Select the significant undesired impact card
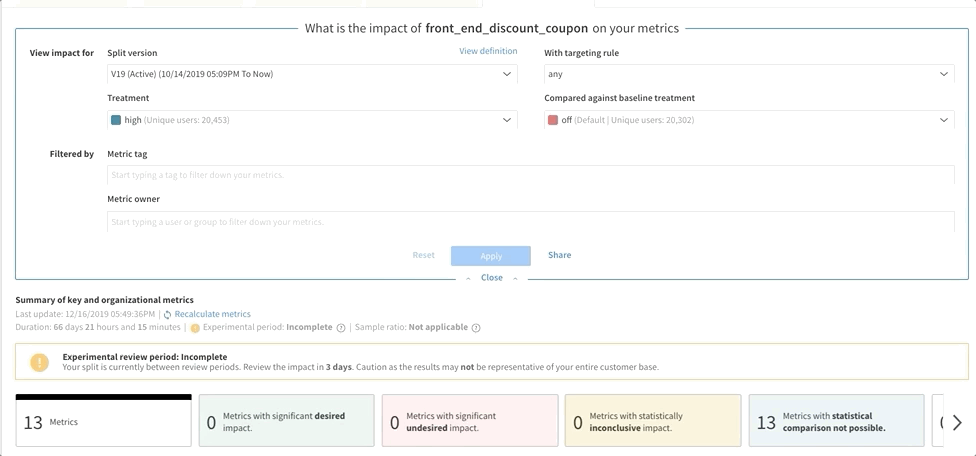Image resolution: width=976 pixels, height=456 pixels. [469, 421]
